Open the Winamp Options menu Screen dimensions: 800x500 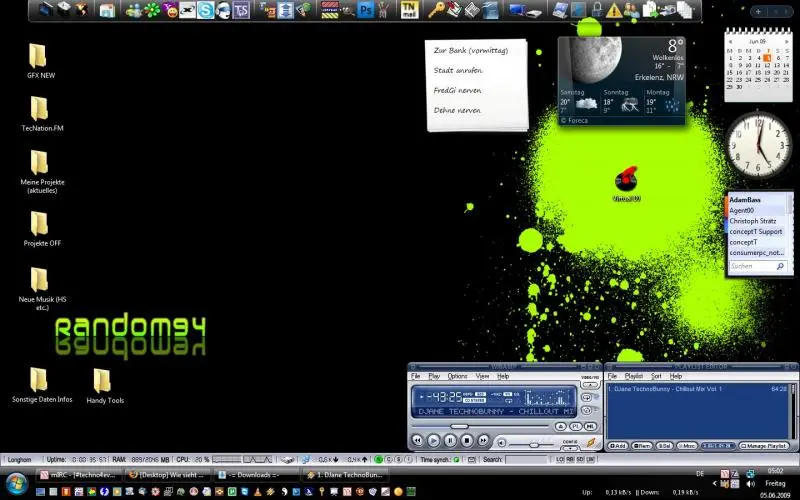click(x=457, y=376)
